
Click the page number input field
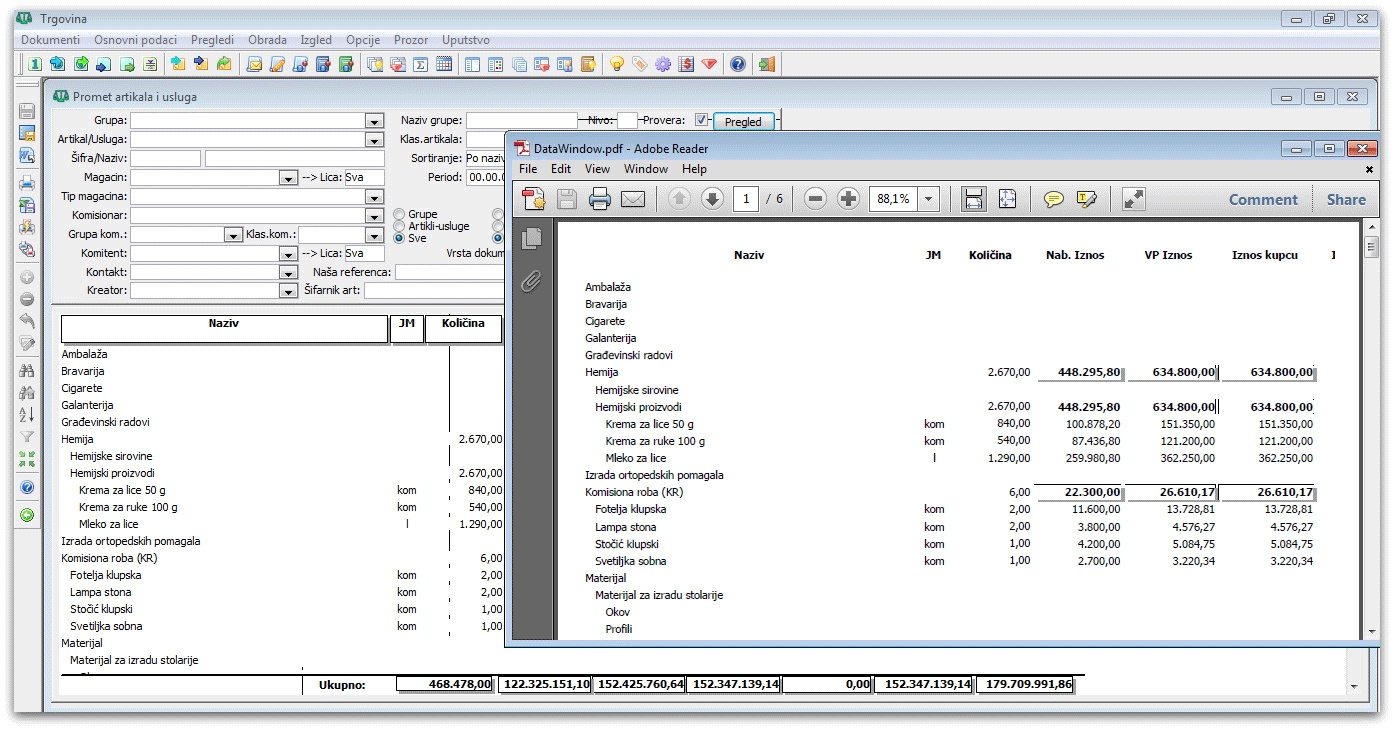pos(746,199)
